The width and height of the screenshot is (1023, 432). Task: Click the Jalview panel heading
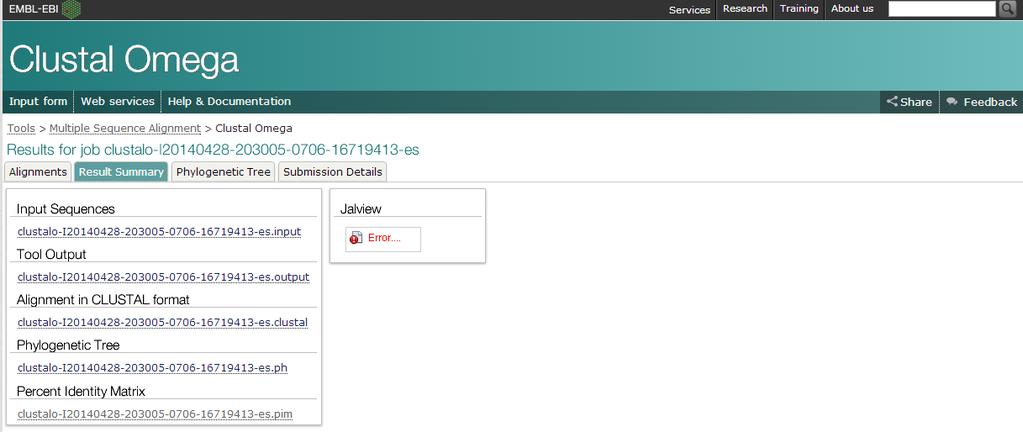click(361, 209)
